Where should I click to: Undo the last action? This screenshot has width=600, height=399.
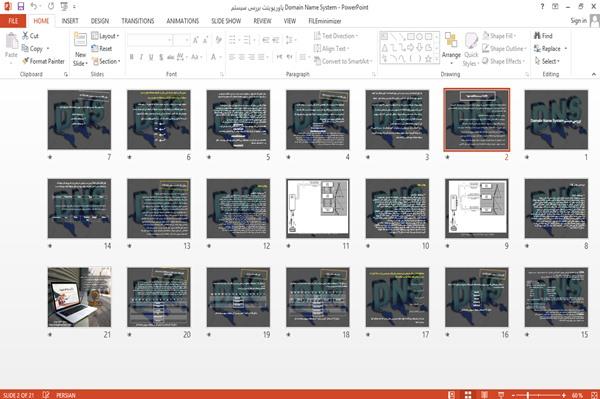[x=34, y=7]
